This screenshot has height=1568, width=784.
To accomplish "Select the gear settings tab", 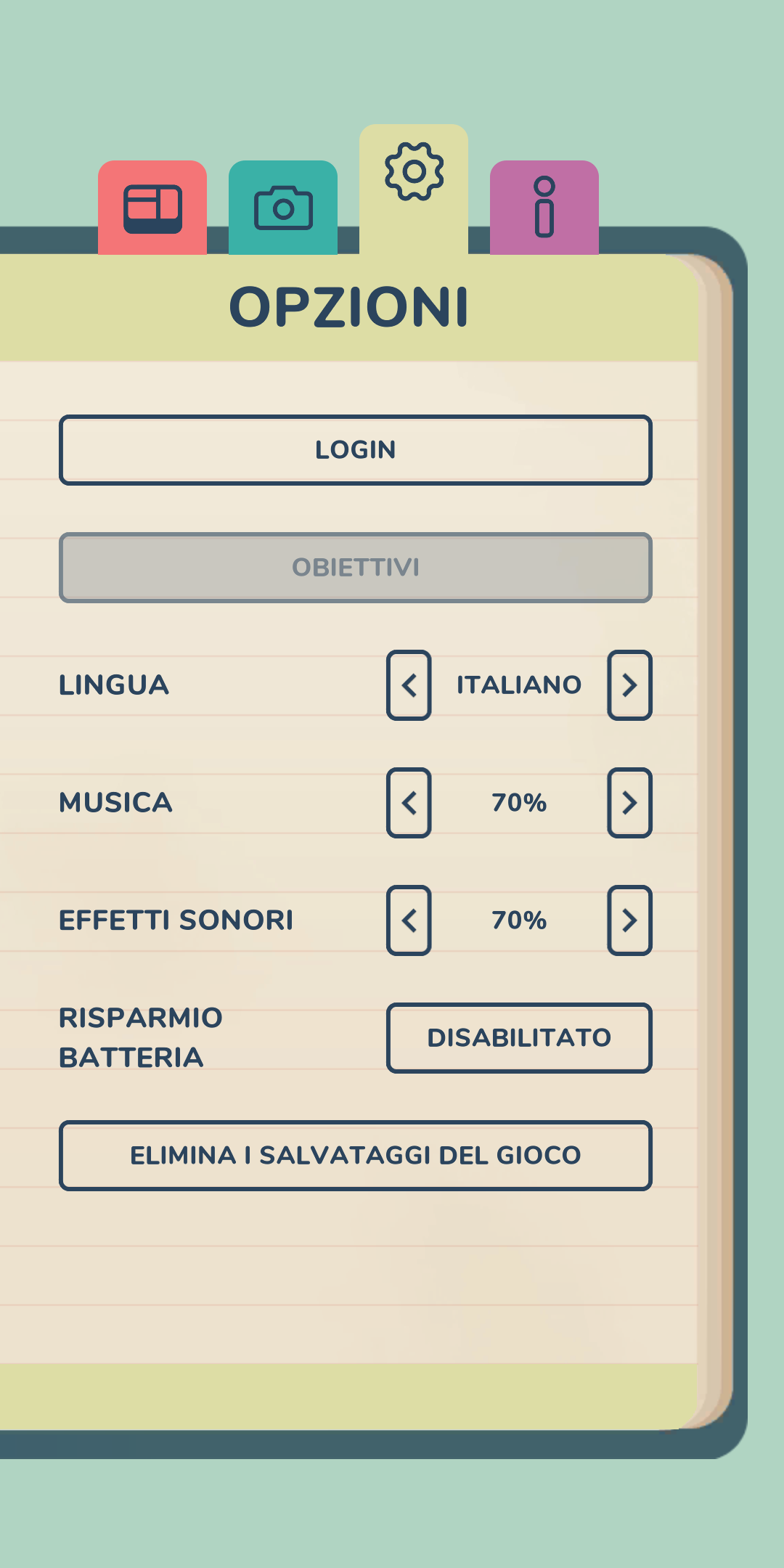I will 414,189.
